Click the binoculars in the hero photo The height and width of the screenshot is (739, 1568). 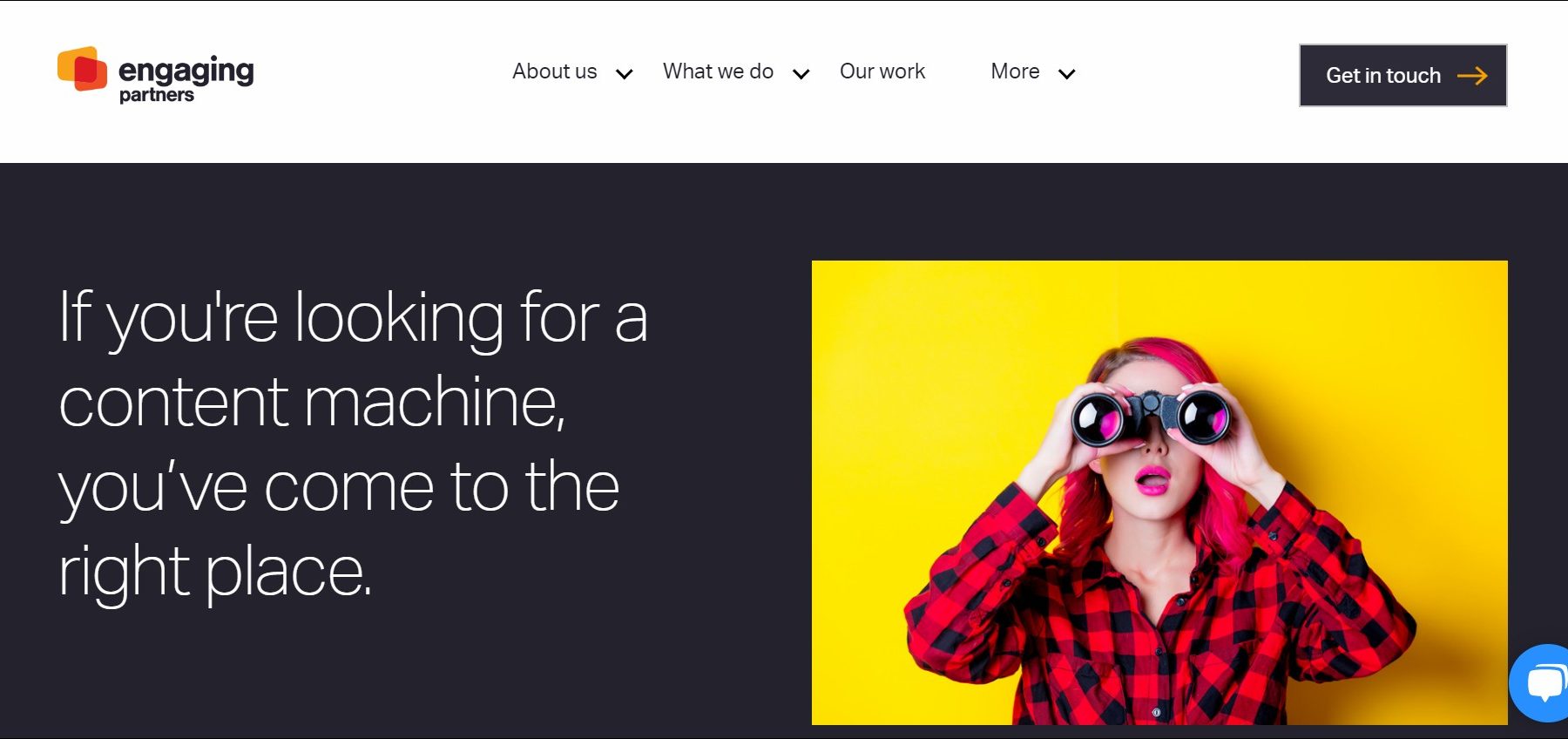click(x=1151, y=417)
